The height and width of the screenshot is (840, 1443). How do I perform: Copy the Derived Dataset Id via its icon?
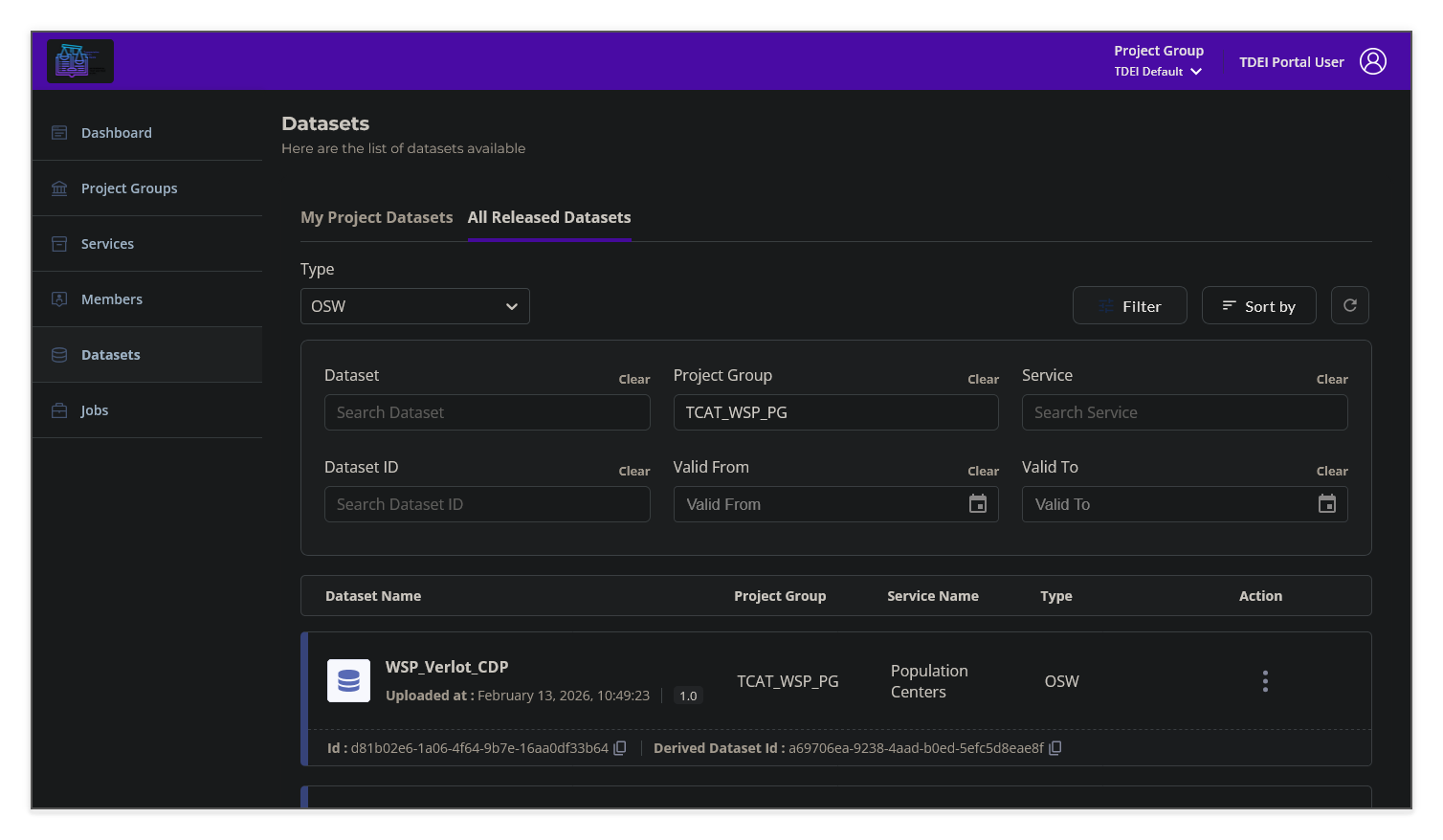[x=1055, y=747]
